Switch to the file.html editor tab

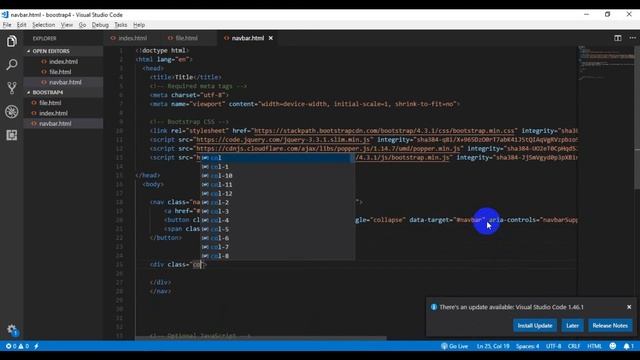(186, 38)
